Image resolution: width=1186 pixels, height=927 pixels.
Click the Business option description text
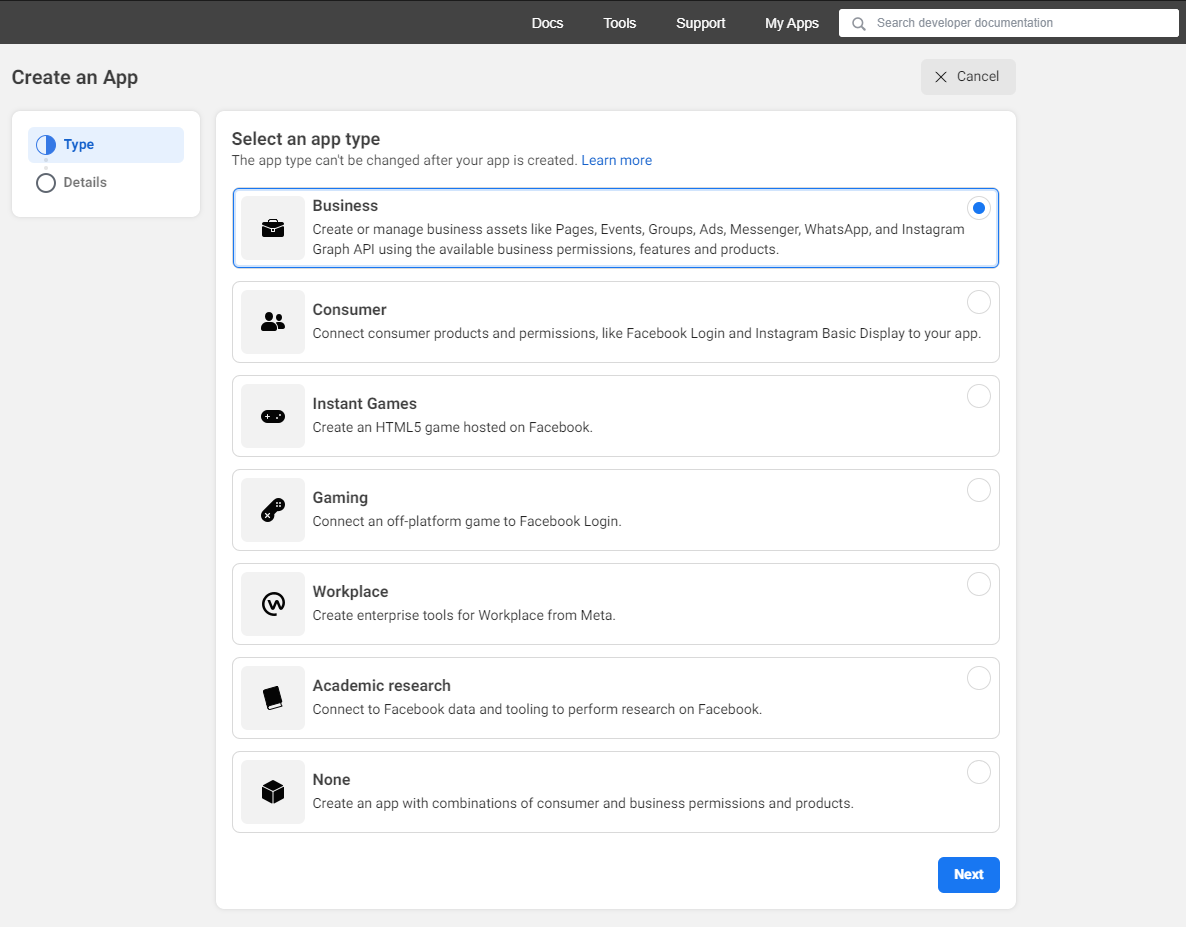pyautogui.click(x=638, y=239)
